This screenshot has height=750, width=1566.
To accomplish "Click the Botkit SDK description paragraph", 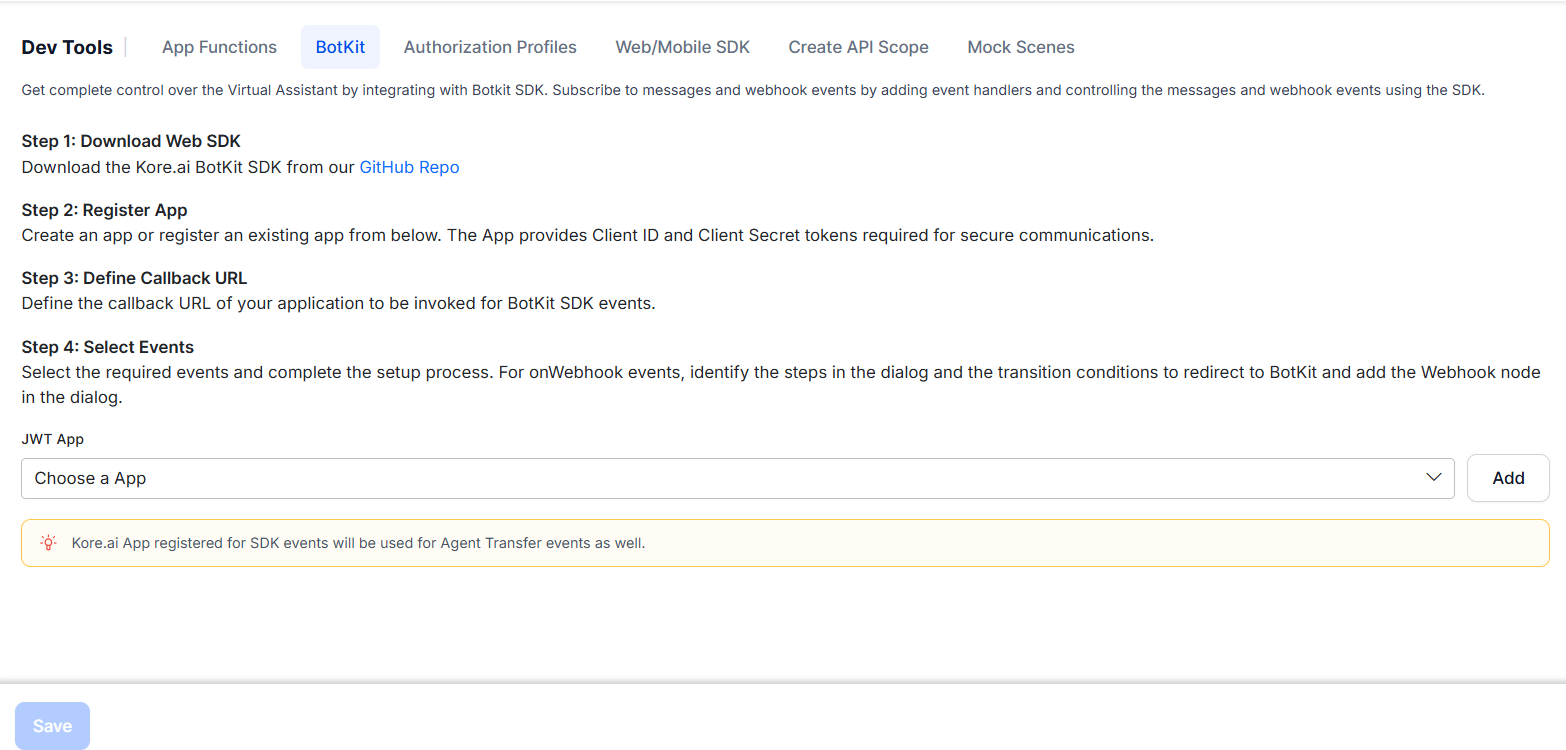I will click(753, 90).
